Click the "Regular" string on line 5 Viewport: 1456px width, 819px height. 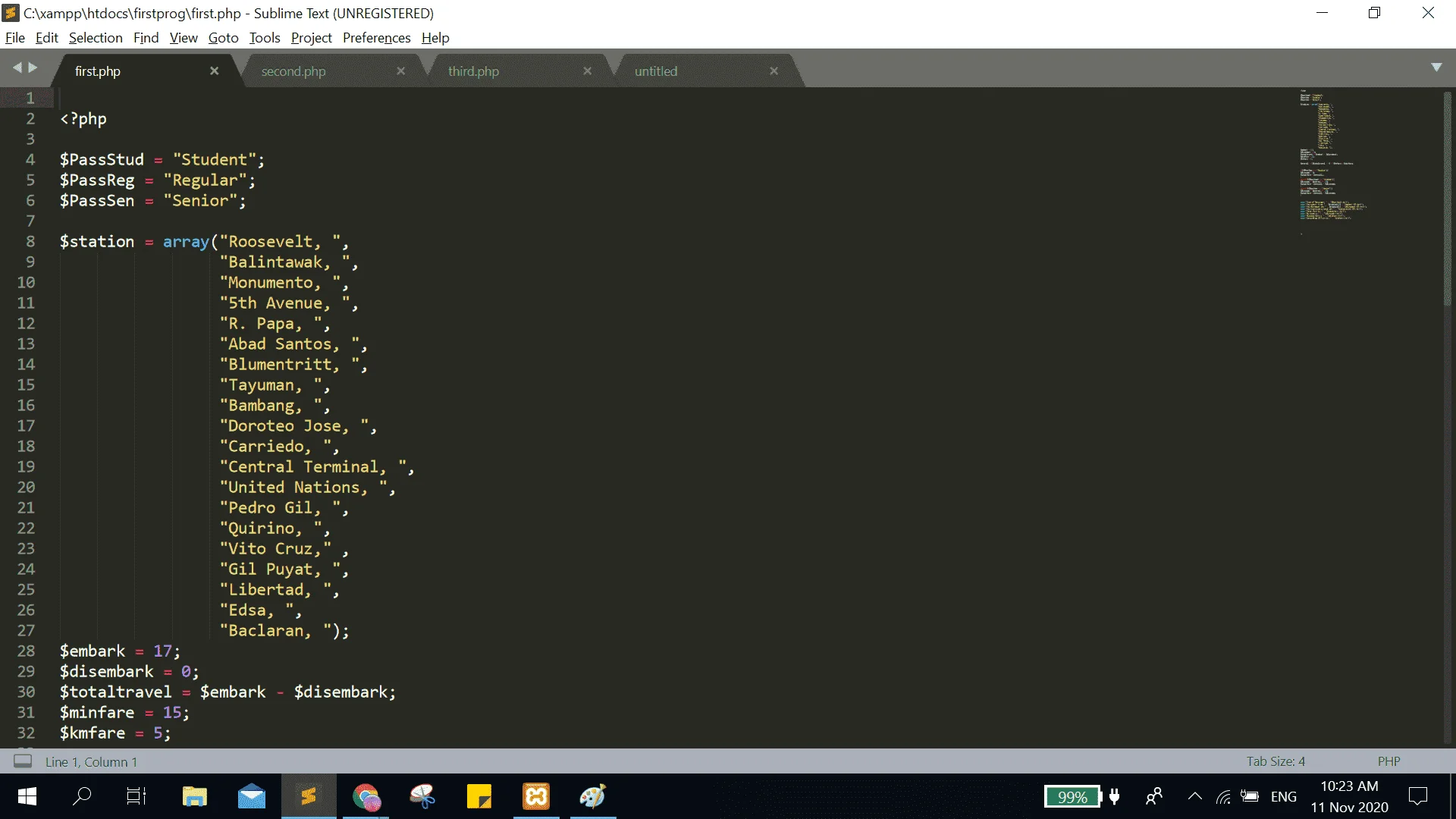point(205,180)
